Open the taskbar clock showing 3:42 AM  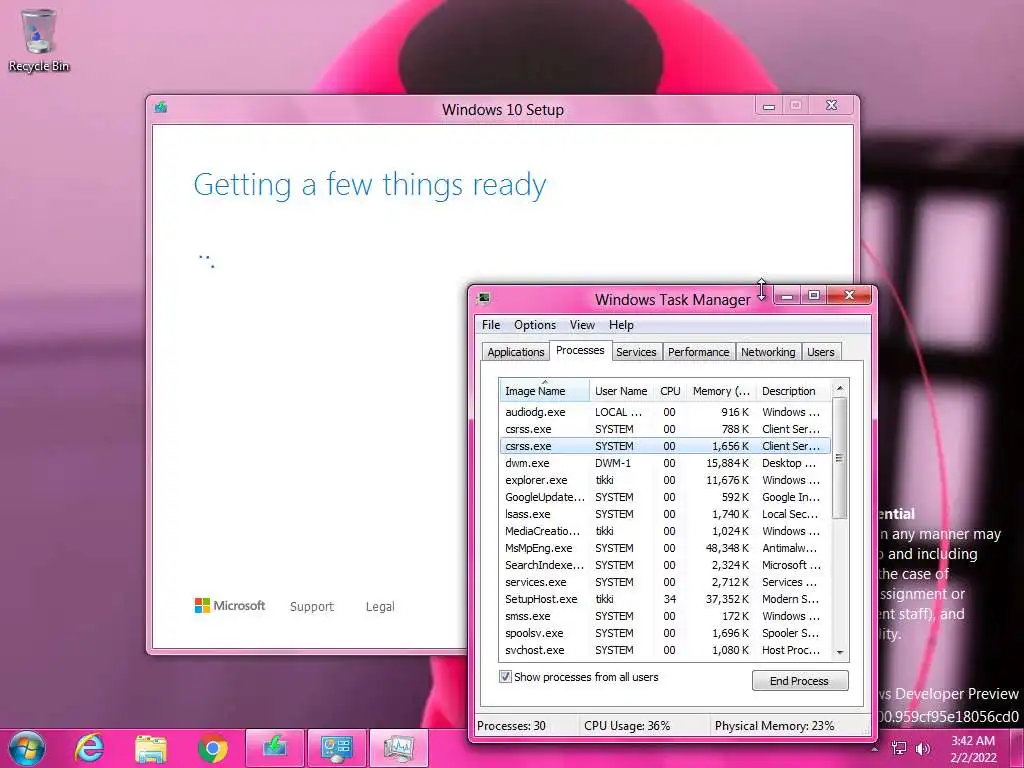click(973, 749)
